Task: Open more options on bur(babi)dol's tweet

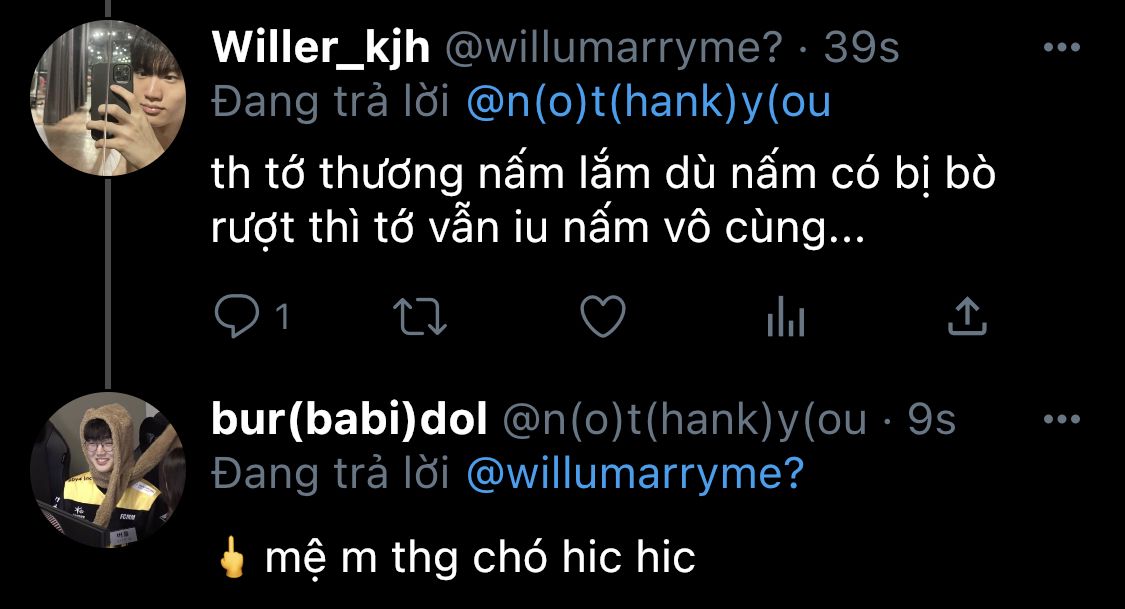Action: 1062,420
